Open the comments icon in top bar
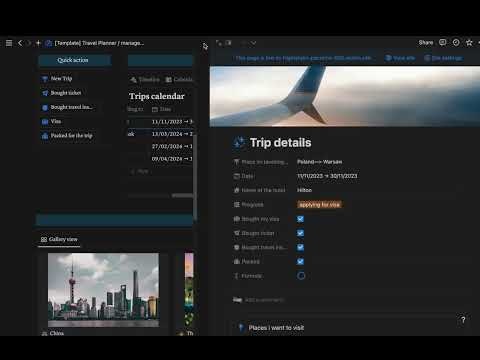Viewport: 480px width, 360px height. (443, 42)
